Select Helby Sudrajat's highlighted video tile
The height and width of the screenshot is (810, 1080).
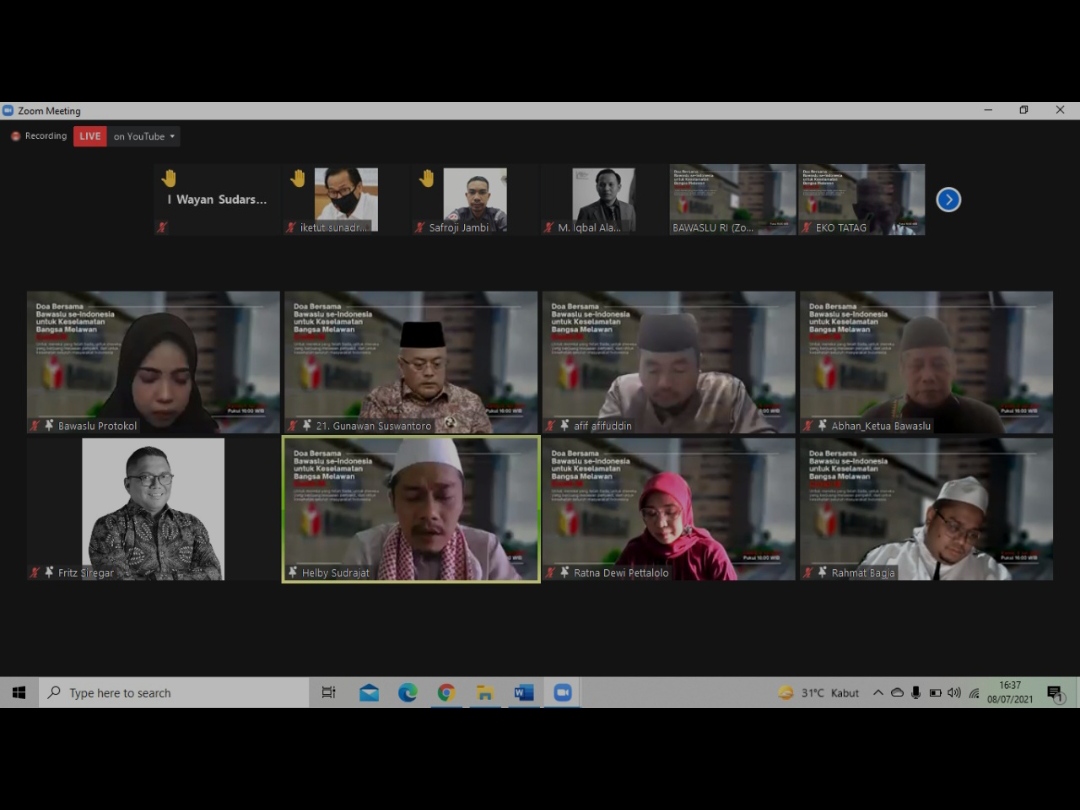click(411, 509)
